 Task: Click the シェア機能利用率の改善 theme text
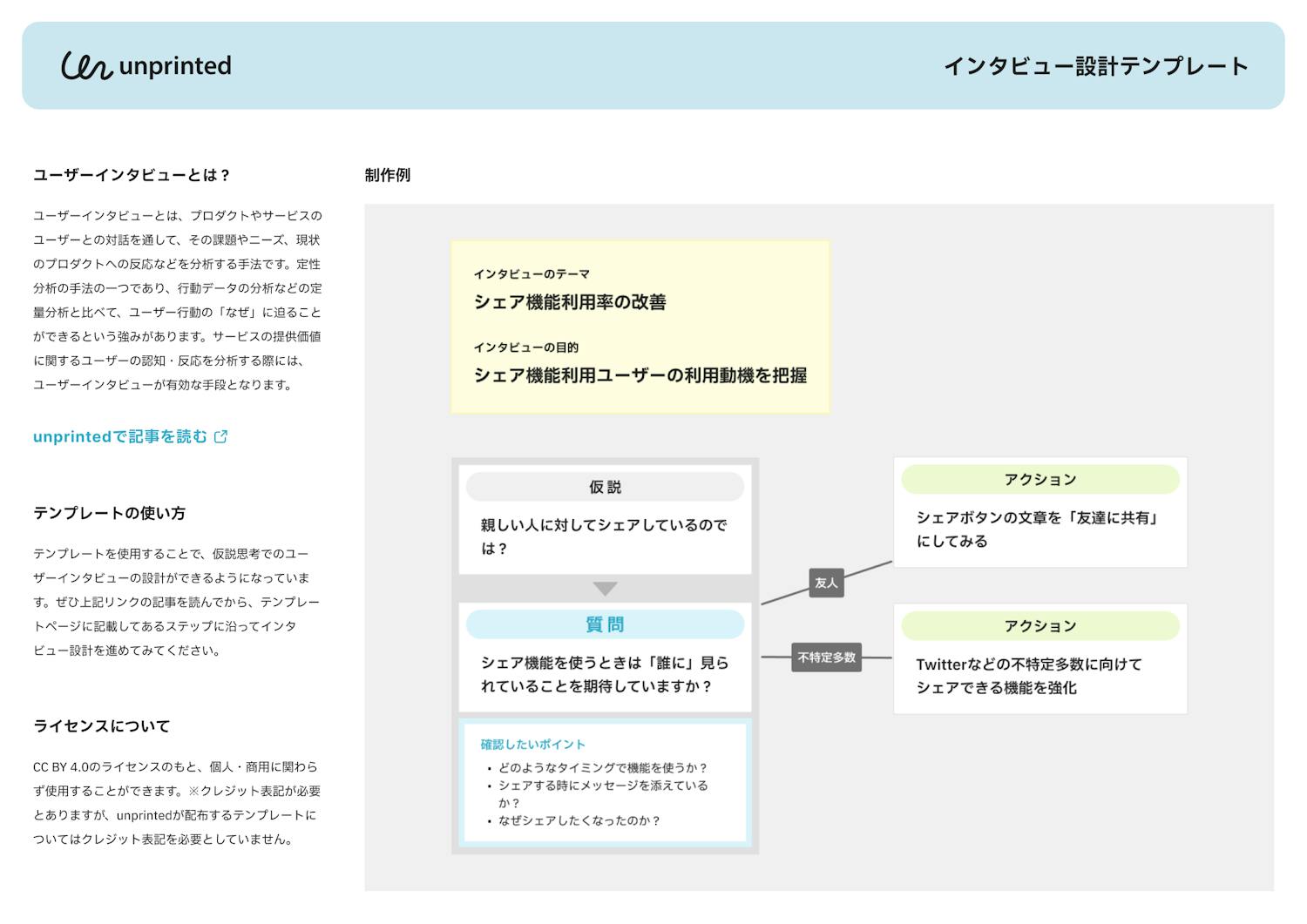pos(570,302)
